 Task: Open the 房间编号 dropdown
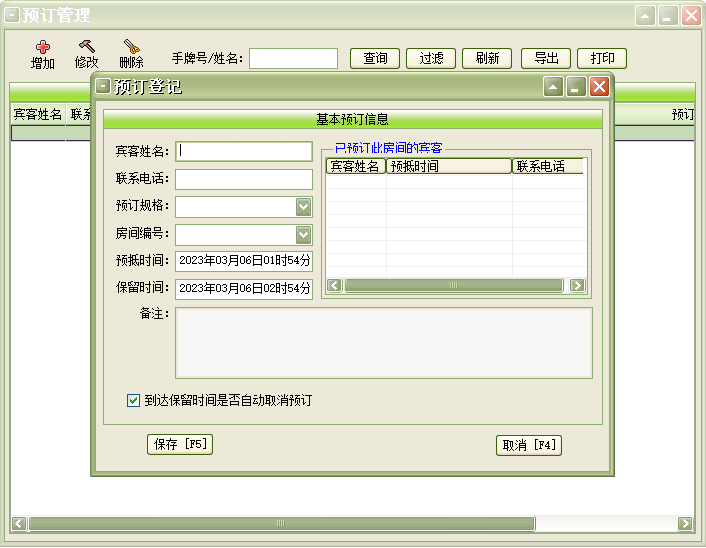coord(303,235)
